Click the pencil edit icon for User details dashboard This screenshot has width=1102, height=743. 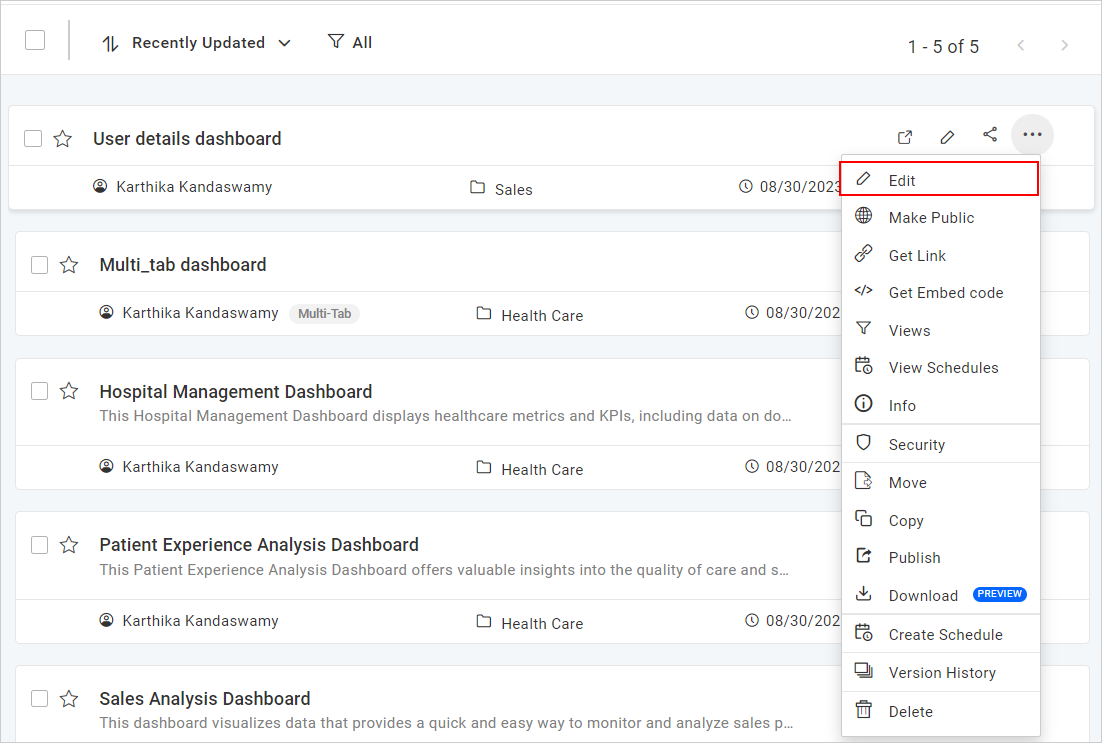947,136
